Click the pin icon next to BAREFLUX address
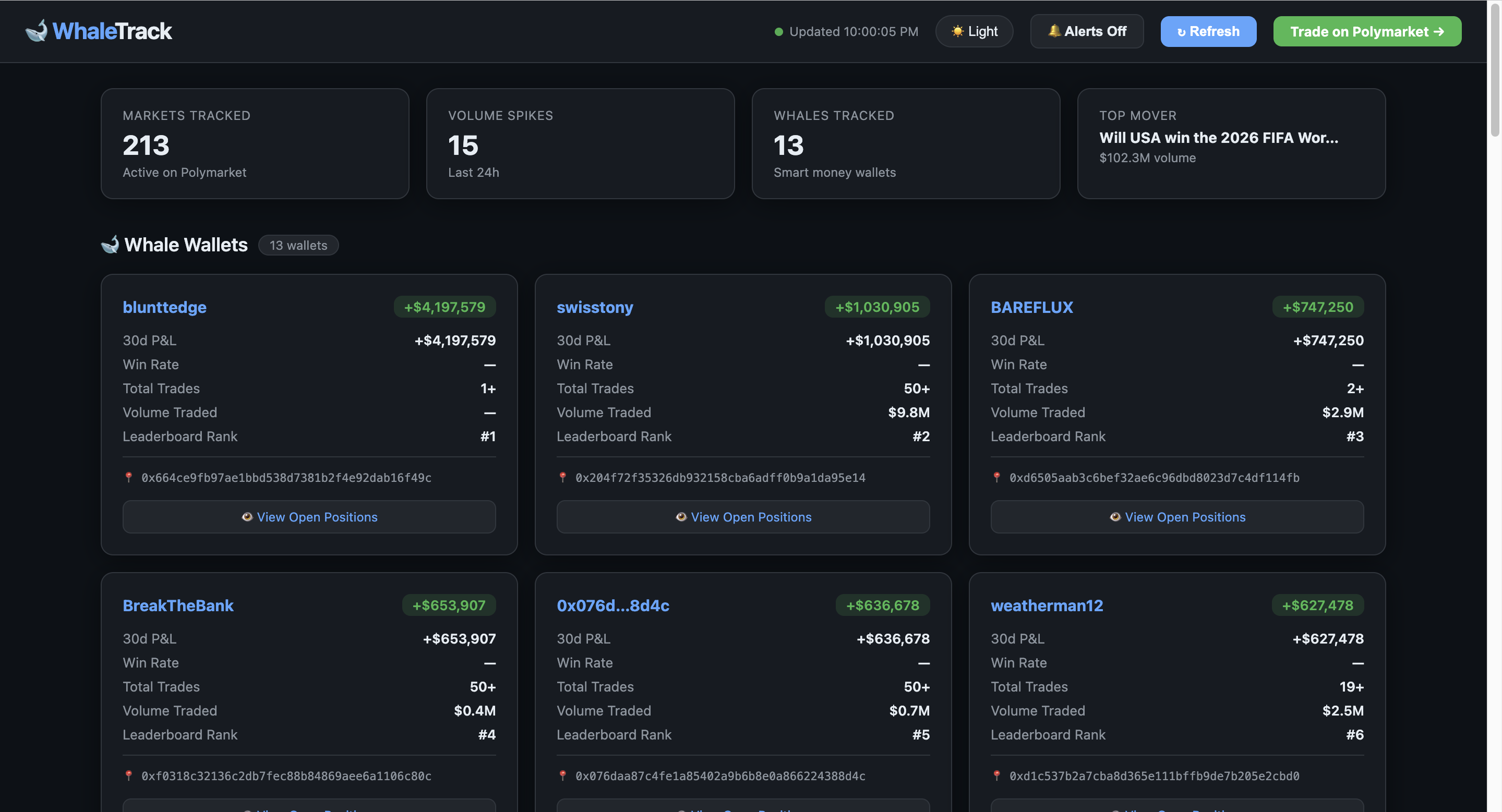The width and height of the screenshot is (1502, 812). tap(997, 477)
